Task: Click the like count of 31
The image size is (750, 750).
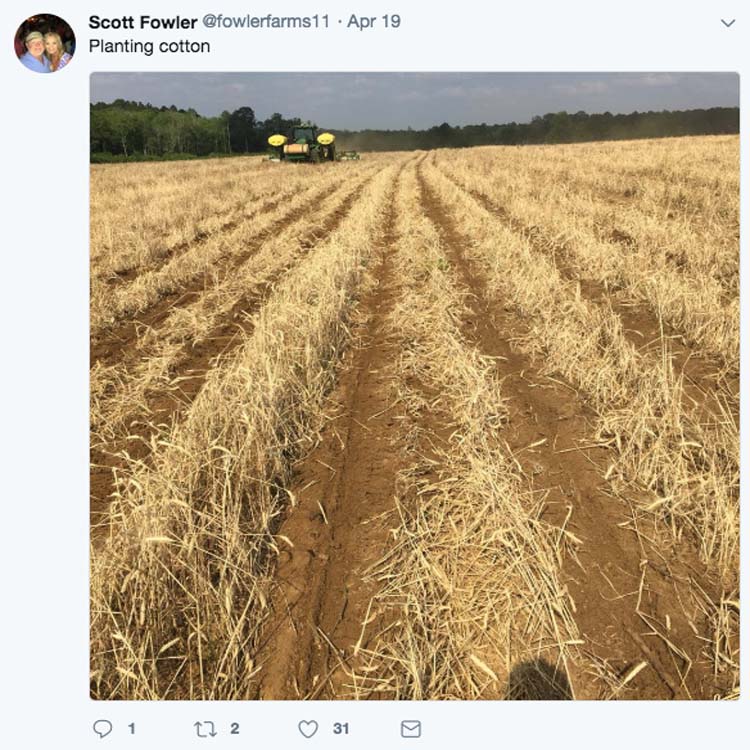Action: pyautogui.click(x=341, y=729)
